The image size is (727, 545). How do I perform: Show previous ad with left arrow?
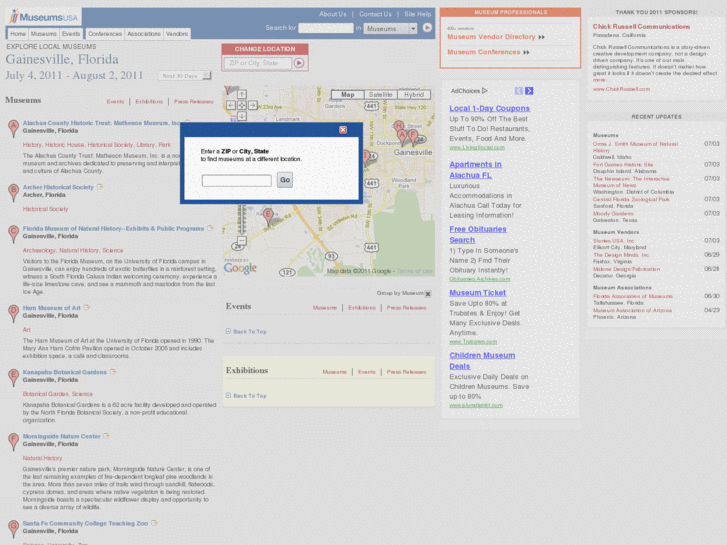(x=519, y=91)
